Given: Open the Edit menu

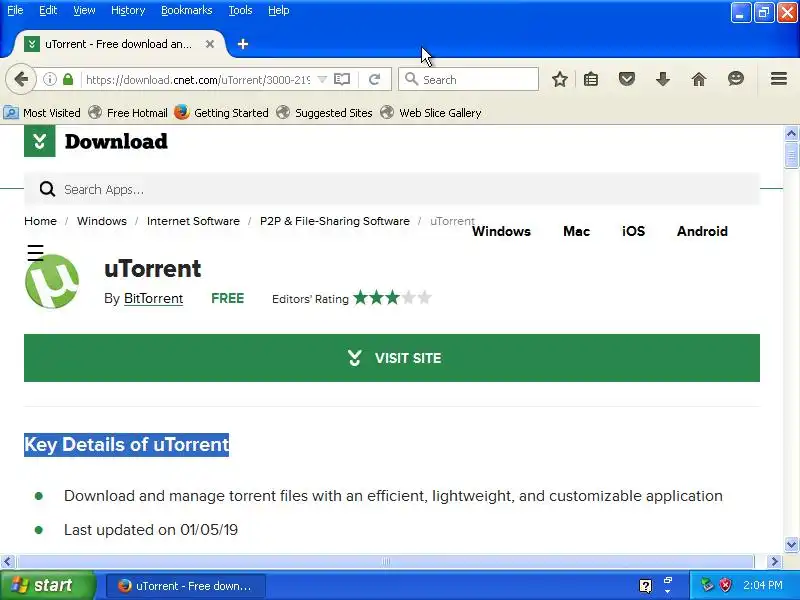Looking at the screenshot, I should point(48,10).
